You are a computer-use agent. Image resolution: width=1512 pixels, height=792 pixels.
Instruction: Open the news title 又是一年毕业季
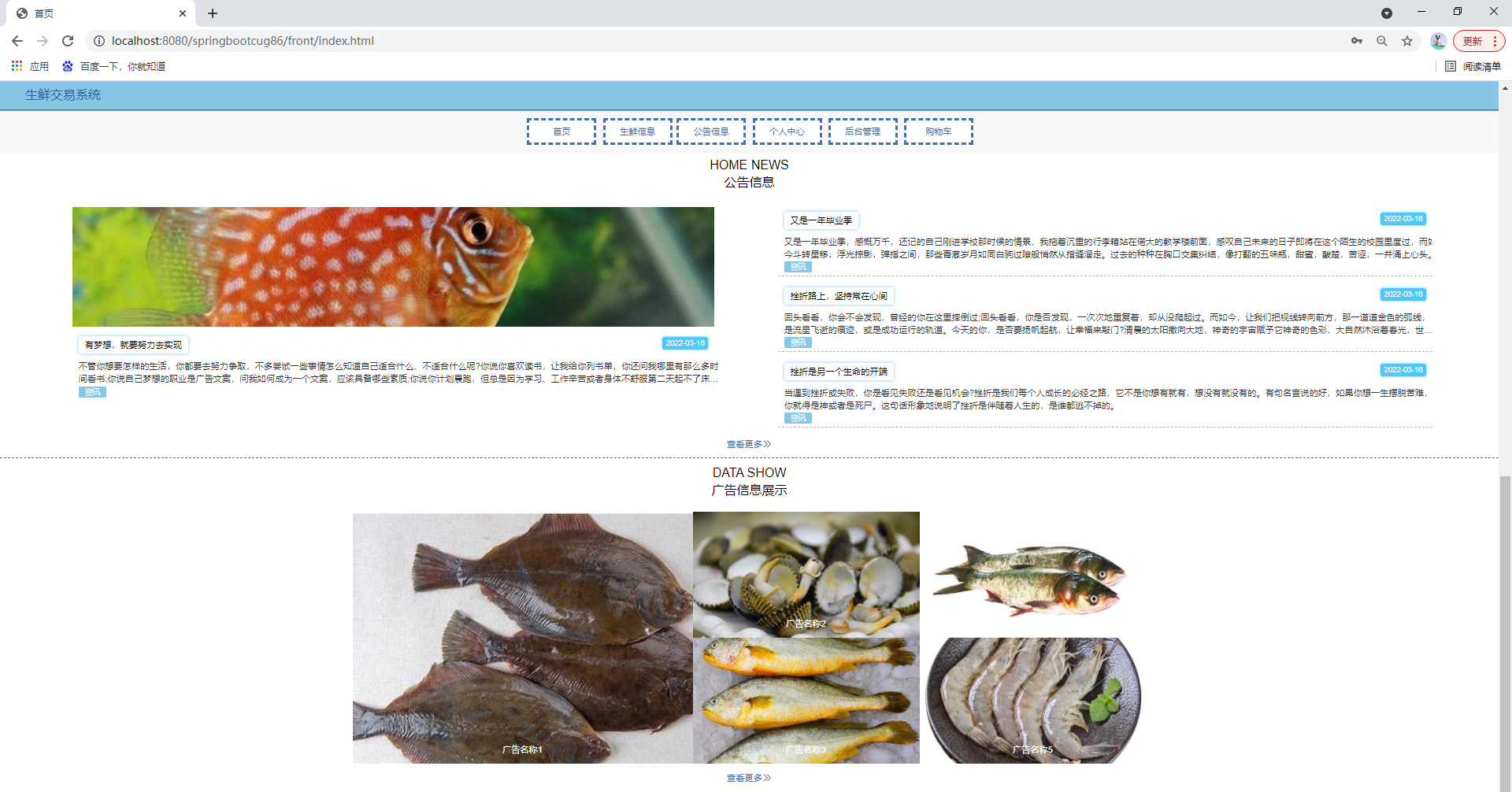click(x=821, y=220)
